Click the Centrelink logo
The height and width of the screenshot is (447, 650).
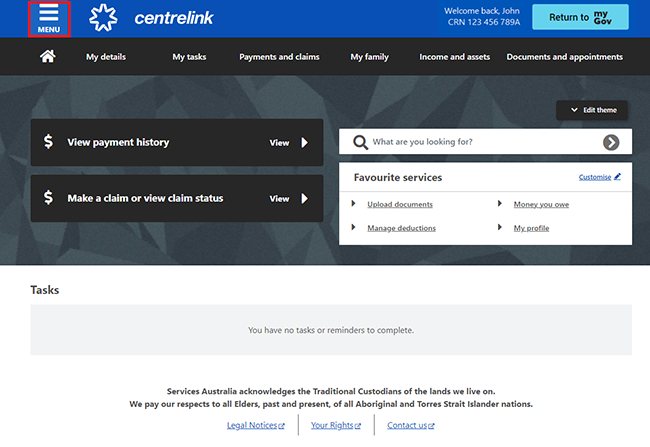pyautogui.click(x=151, y=17)
